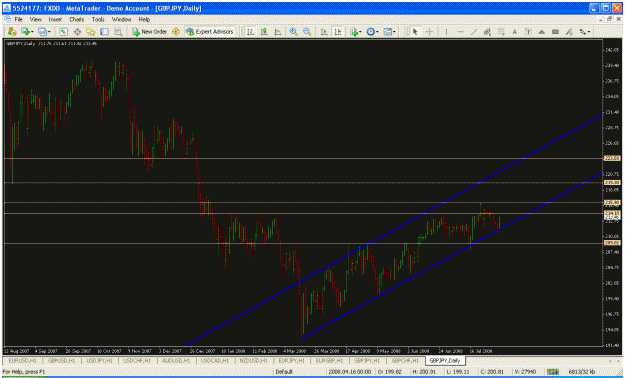The image size is (625, 378).
Task: Toggle the Terminal window icon
Action: [x=104, y=32]
